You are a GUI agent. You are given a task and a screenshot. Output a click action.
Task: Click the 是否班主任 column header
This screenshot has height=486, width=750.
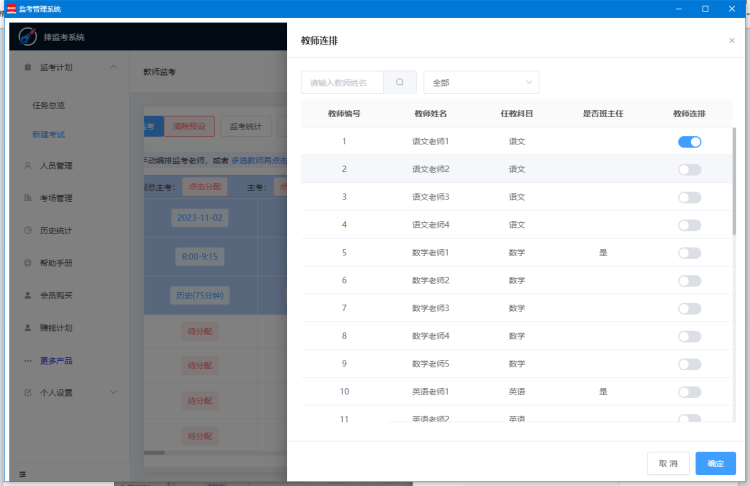point(603,113)
